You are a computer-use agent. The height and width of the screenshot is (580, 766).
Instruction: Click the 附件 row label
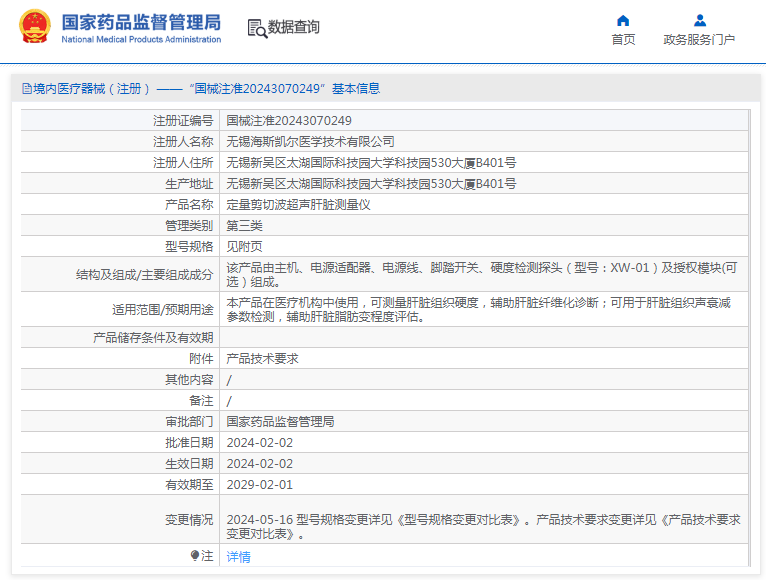201,359
